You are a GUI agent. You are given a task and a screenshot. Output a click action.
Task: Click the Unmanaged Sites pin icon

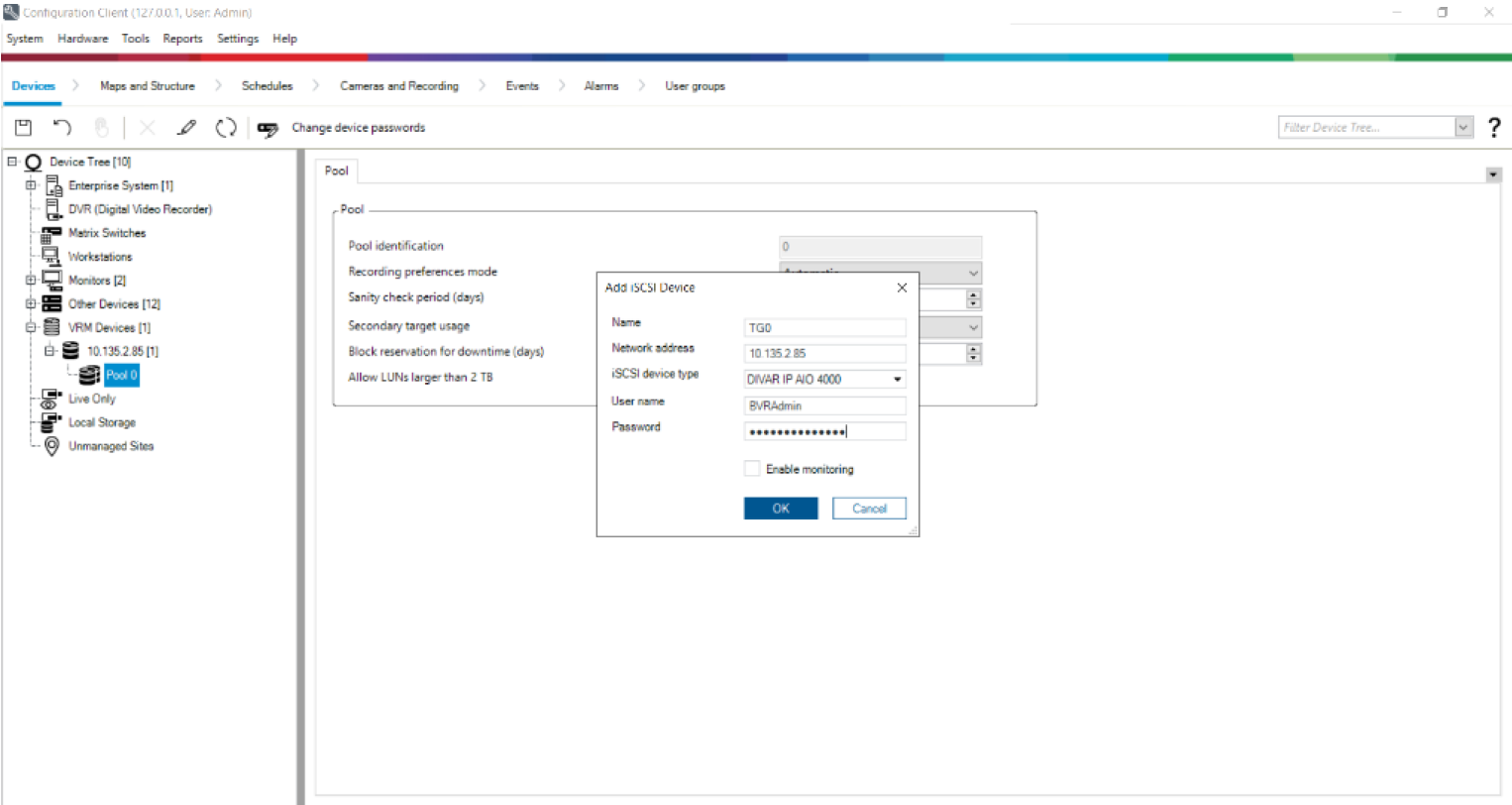52,446
